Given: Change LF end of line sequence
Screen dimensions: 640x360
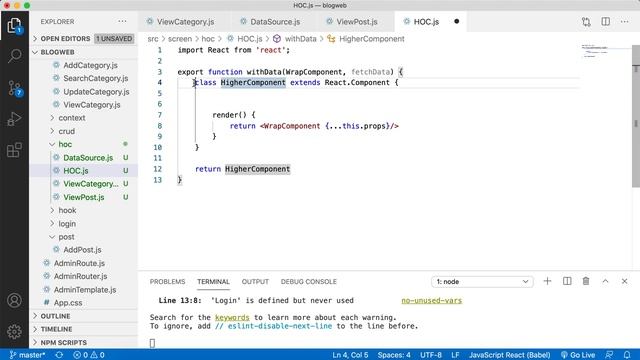Looking at the screenshot, I should [455, 355].
